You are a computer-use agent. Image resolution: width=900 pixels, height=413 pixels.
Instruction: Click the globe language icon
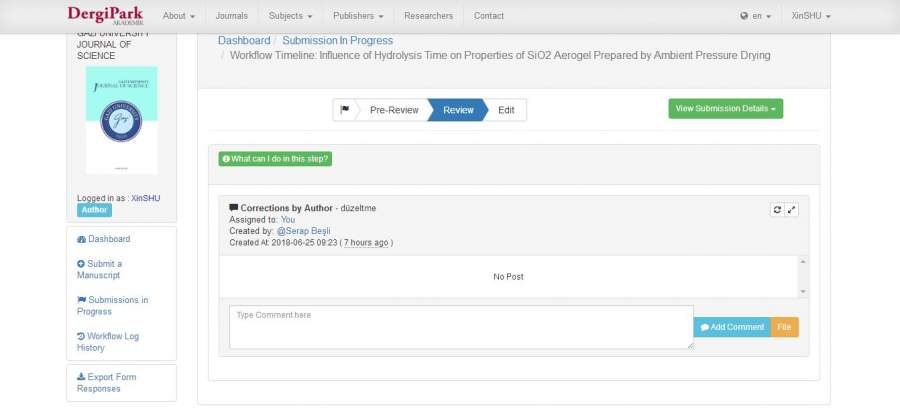point(744,16)
